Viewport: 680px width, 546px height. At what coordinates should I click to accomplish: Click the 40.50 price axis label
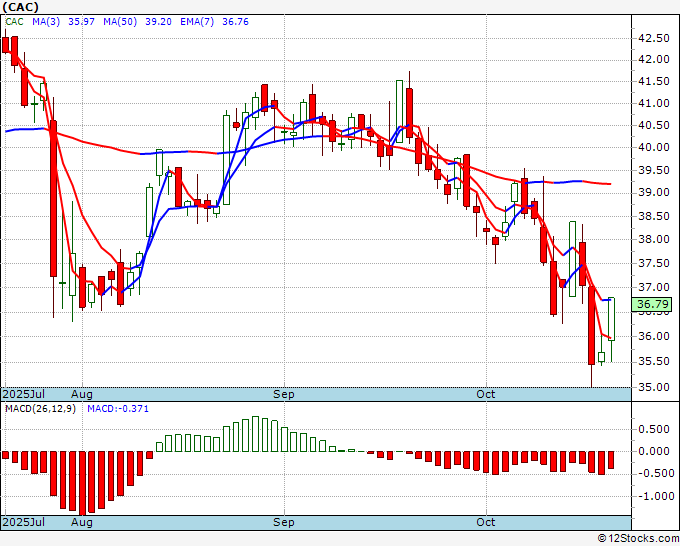654,125
